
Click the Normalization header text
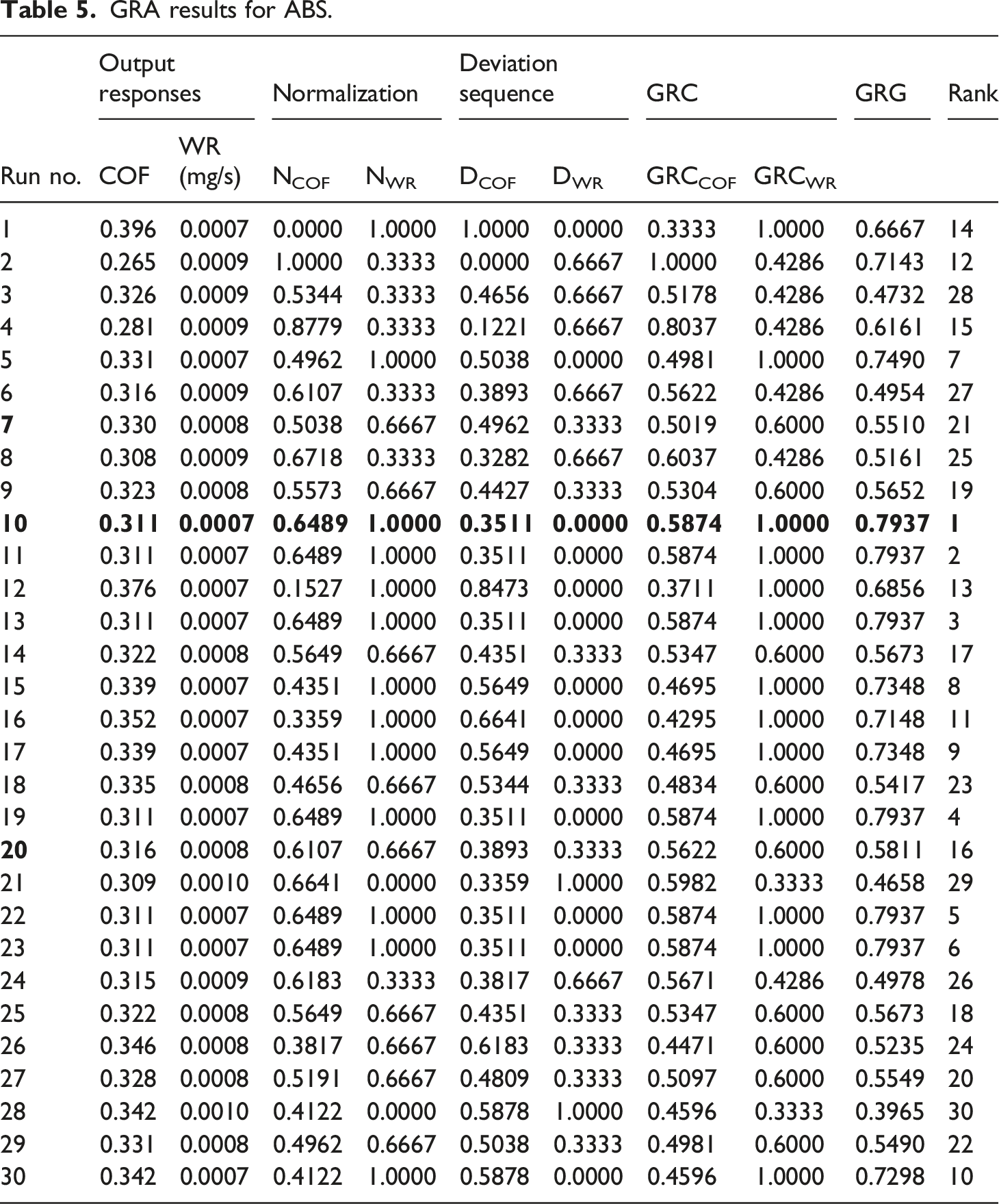click(x=345, y=93)
